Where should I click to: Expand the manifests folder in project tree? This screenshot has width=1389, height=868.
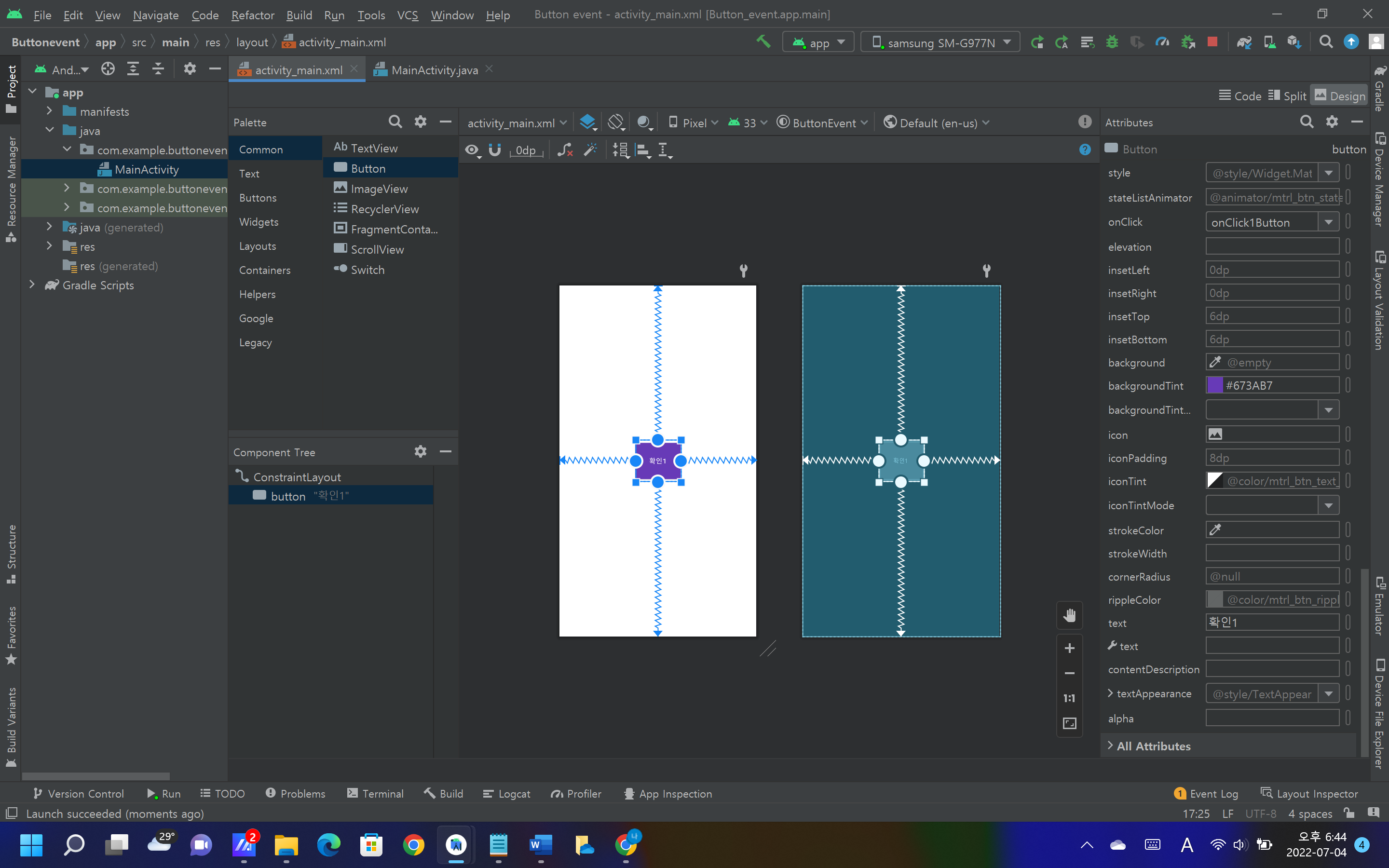49,111
